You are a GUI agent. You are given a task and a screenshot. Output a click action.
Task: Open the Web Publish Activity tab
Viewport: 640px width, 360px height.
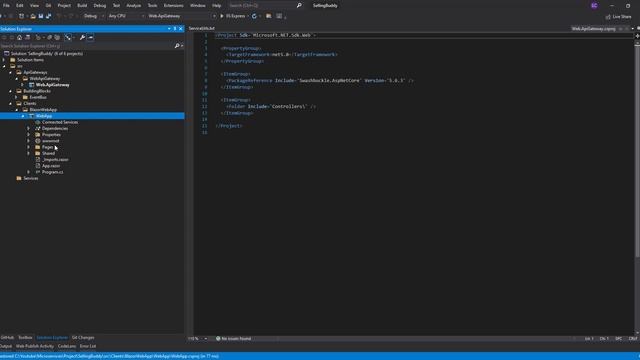click(35, 346)
